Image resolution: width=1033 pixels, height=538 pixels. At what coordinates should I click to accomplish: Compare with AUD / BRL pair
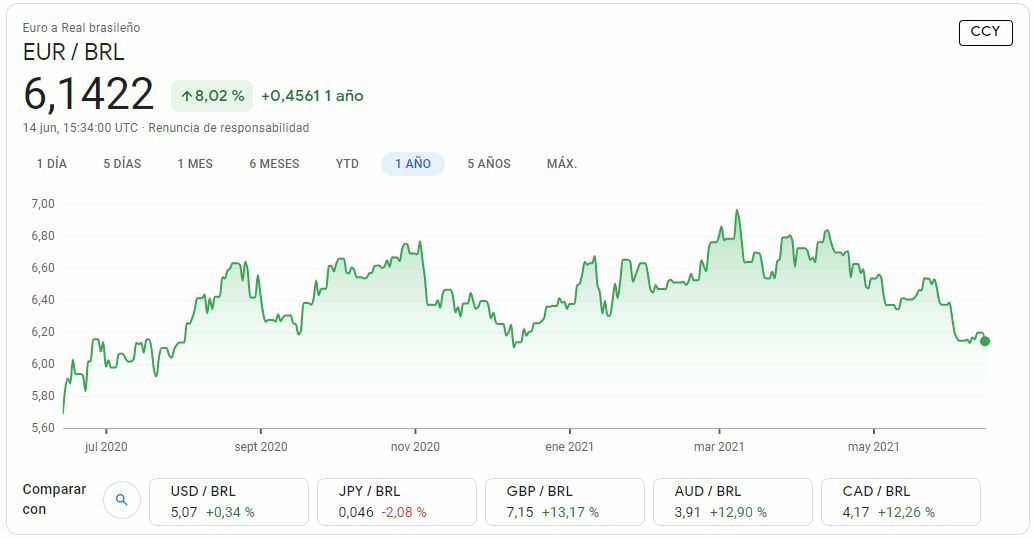(x=732, y=501)
